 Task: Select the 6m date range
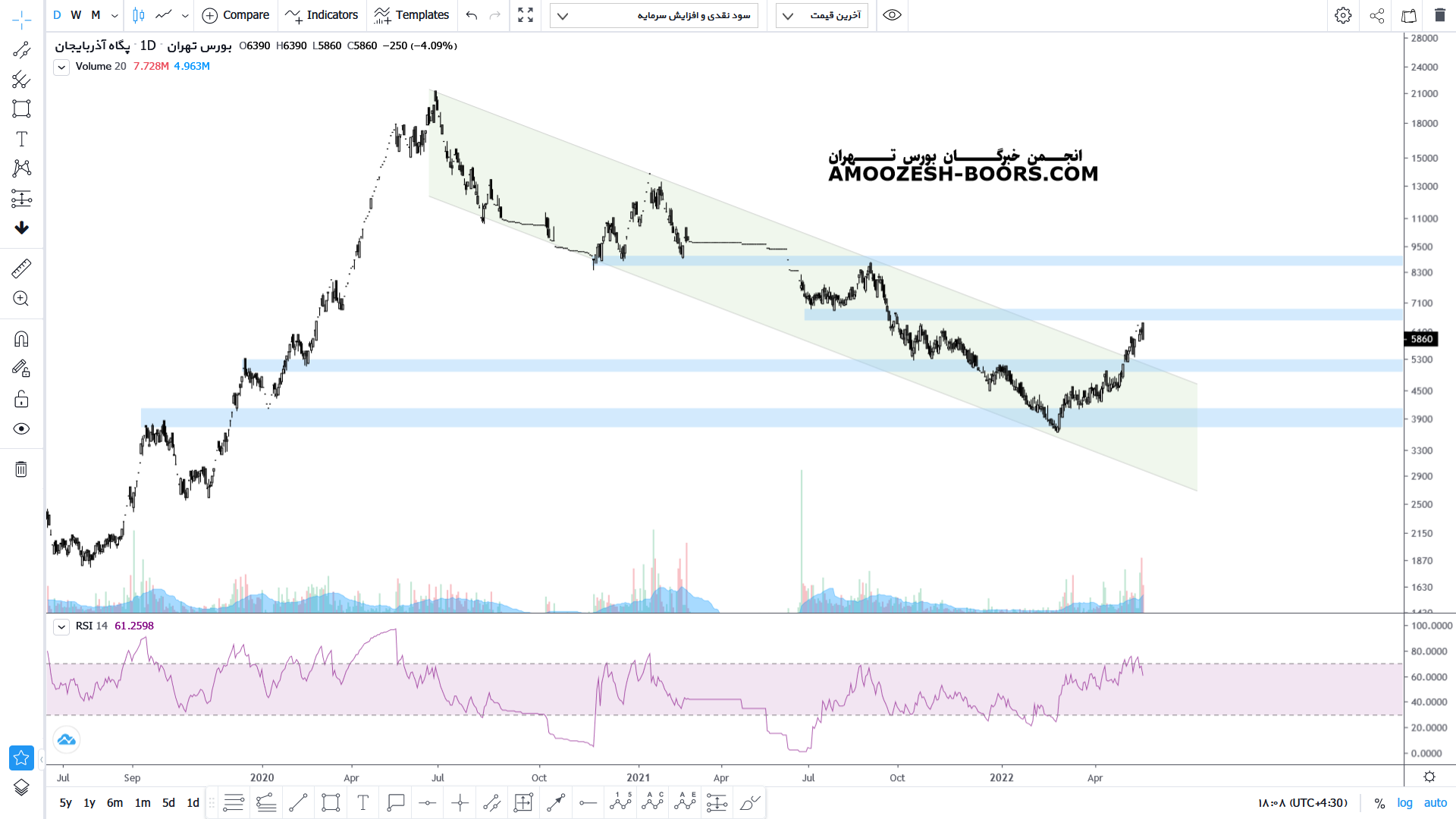tap(115, 802)
